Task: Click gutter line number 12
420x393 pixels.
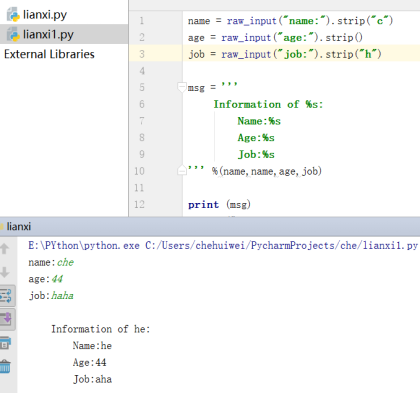Action: click(139, 204)
